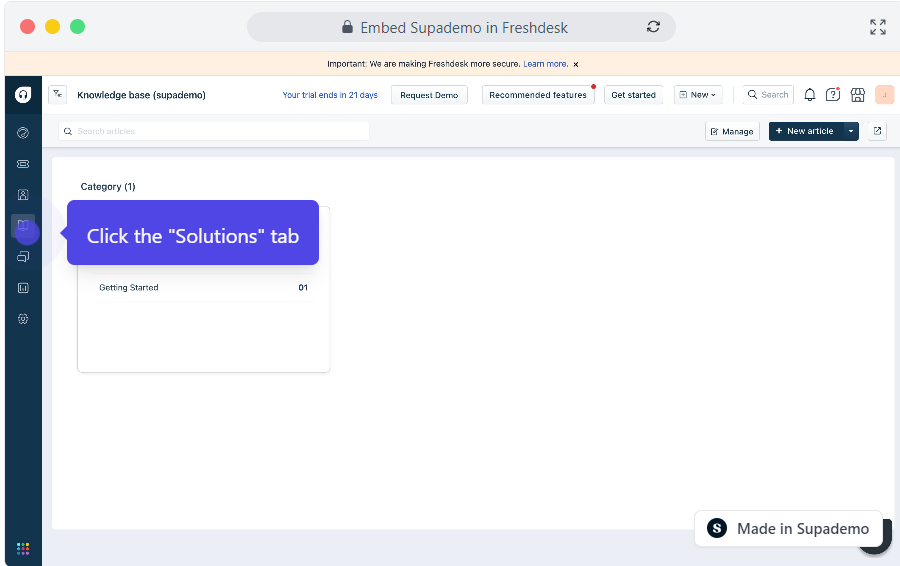Reload the Supademo page icon

pos(653,26)
